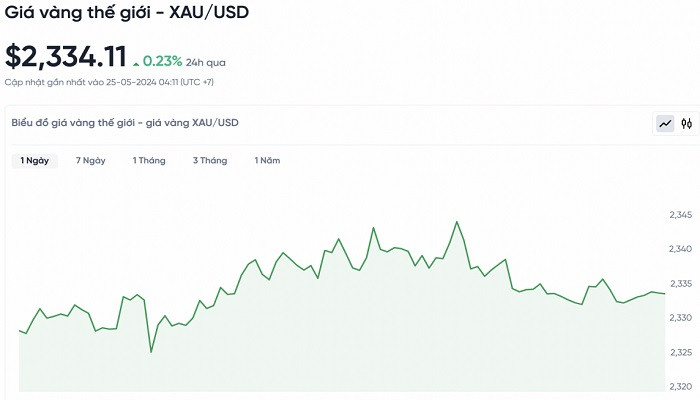
Task: Click the 2,340 y-axis label
Action: 681,249
